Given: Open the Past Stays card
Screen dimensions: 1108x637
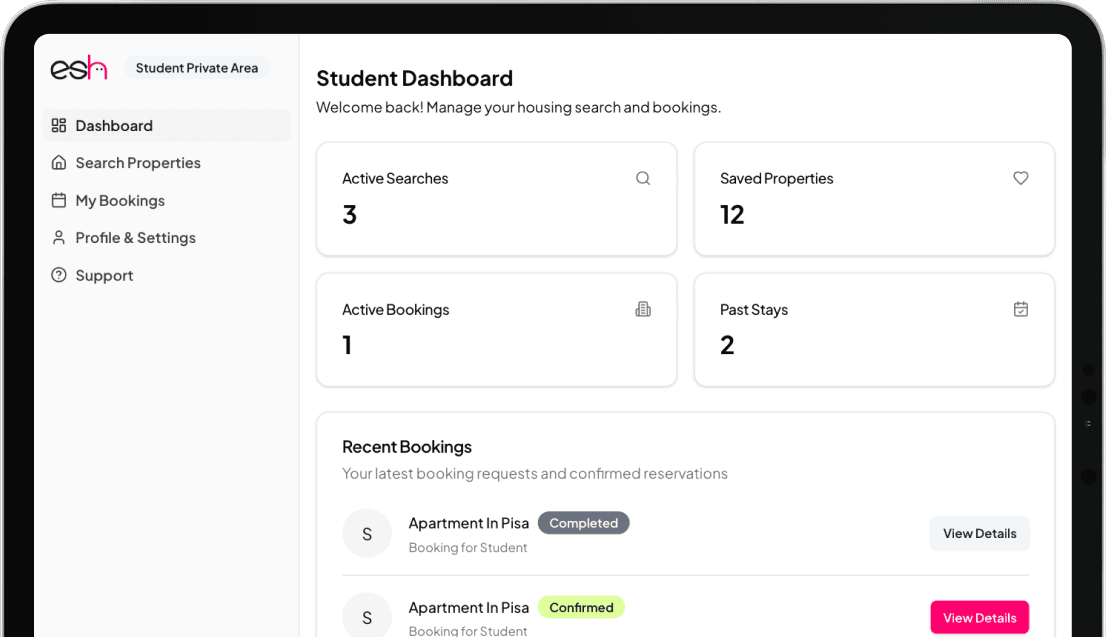Looking at the screenshot, I should [x=873, y=329].
